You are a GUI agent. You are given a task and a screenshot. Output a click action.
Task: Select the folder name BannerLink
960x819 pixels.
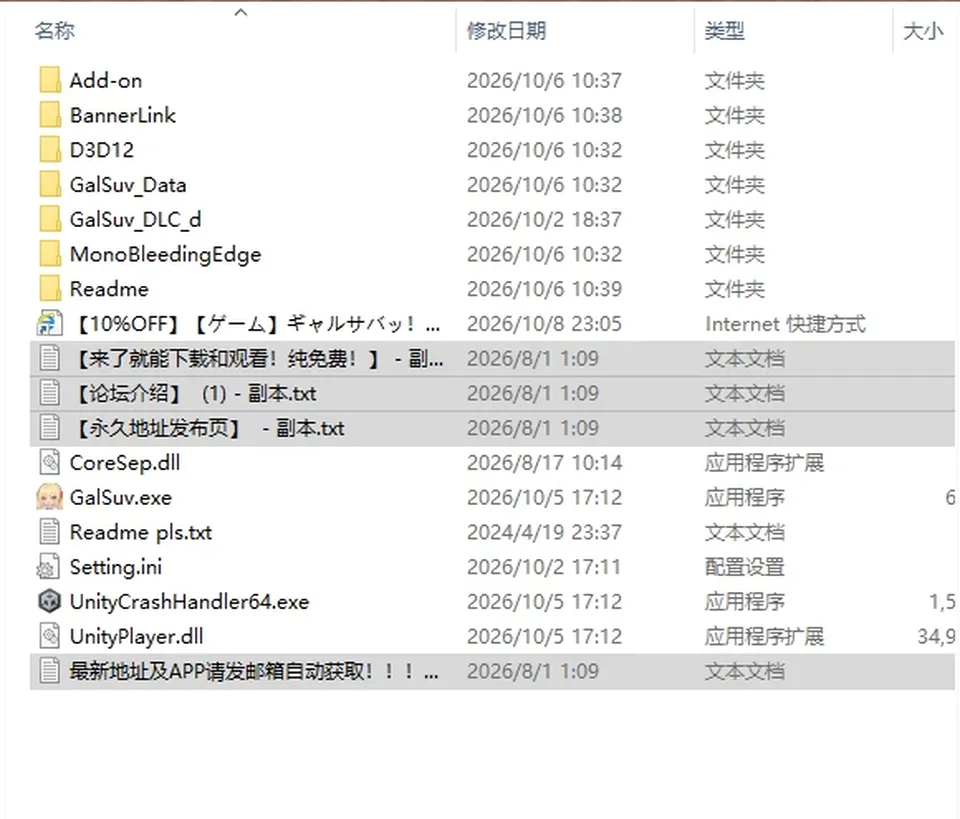pyautogui.click(x=122, y=115)
